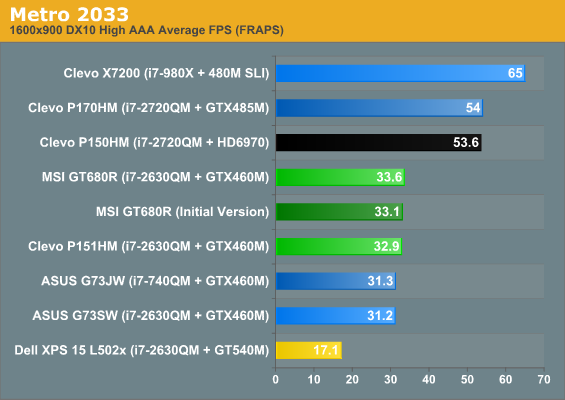Click the value 32.9 on the green bar
This screenshot has height=400, width=565.
click(x=386, y=246)
